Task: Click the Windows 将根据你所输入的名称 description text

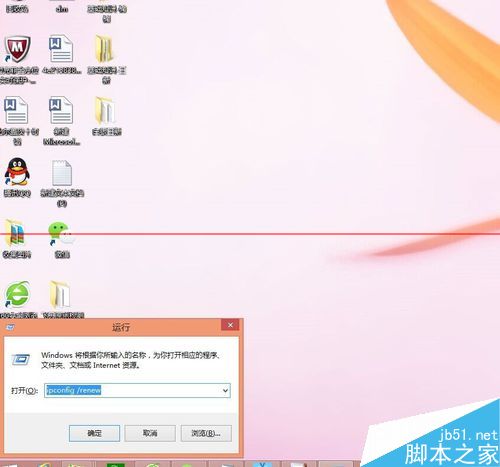Action: click(131, 360)
